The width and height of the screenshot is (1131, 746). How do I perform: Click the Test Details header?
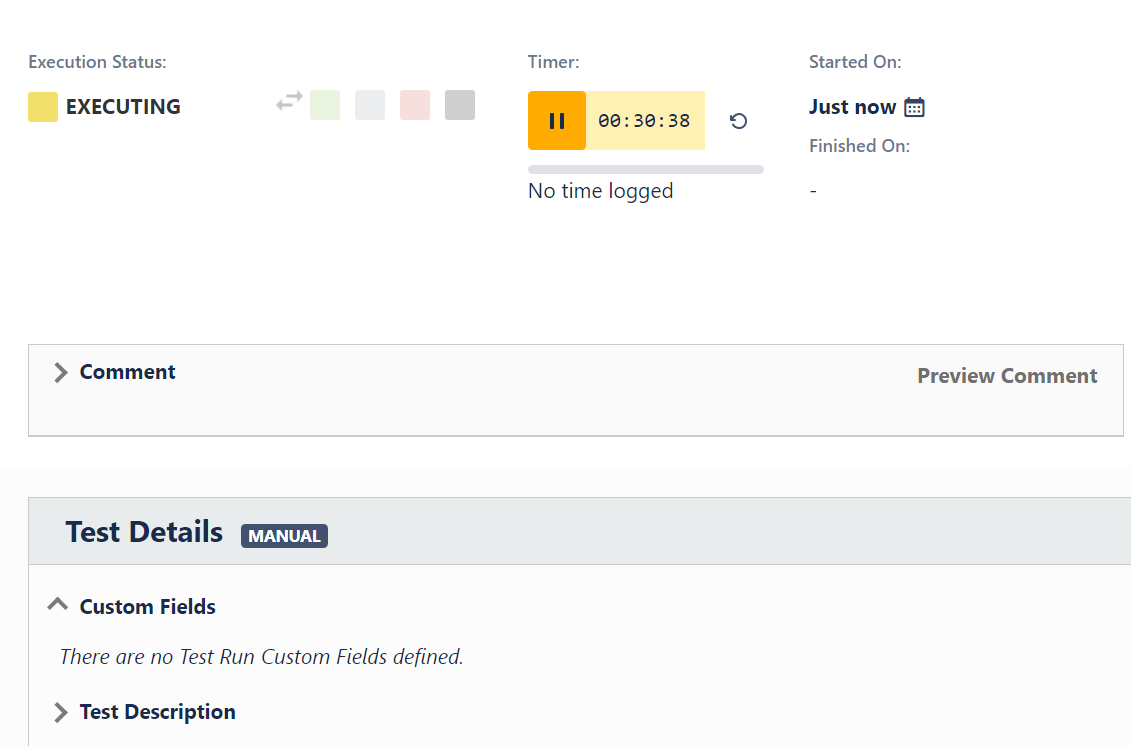pos(144,532)
